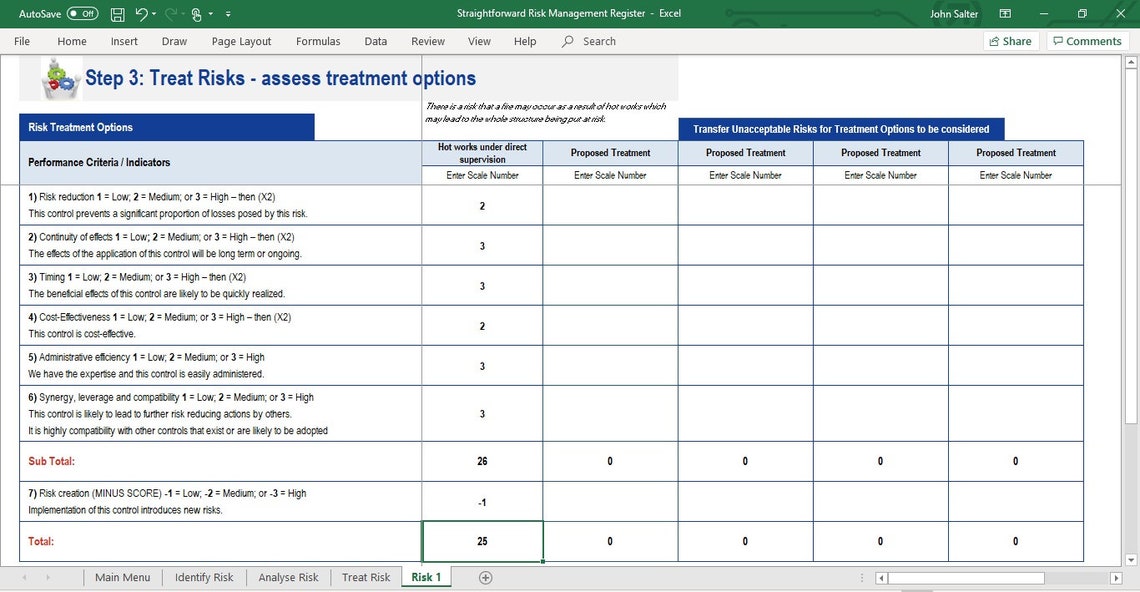Open the Undo history dropdown arrow
This screenshot has width=1140, height=592.
click(x=154, y=14)
